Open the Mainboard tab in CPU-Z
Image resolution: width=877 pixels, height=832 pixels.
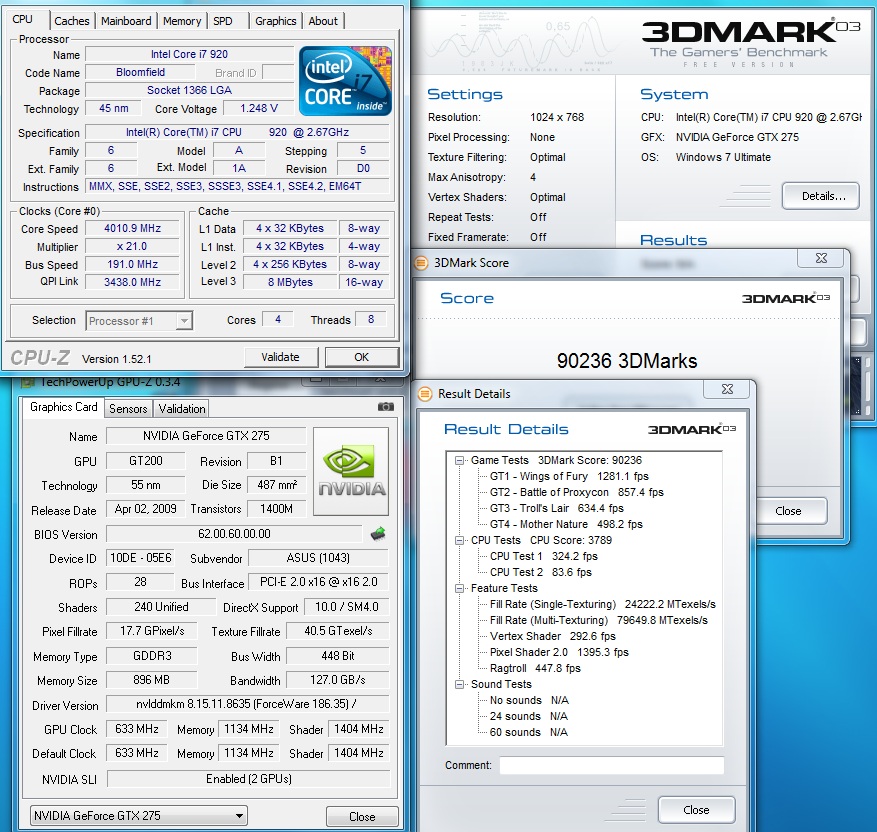click(126, 21)
